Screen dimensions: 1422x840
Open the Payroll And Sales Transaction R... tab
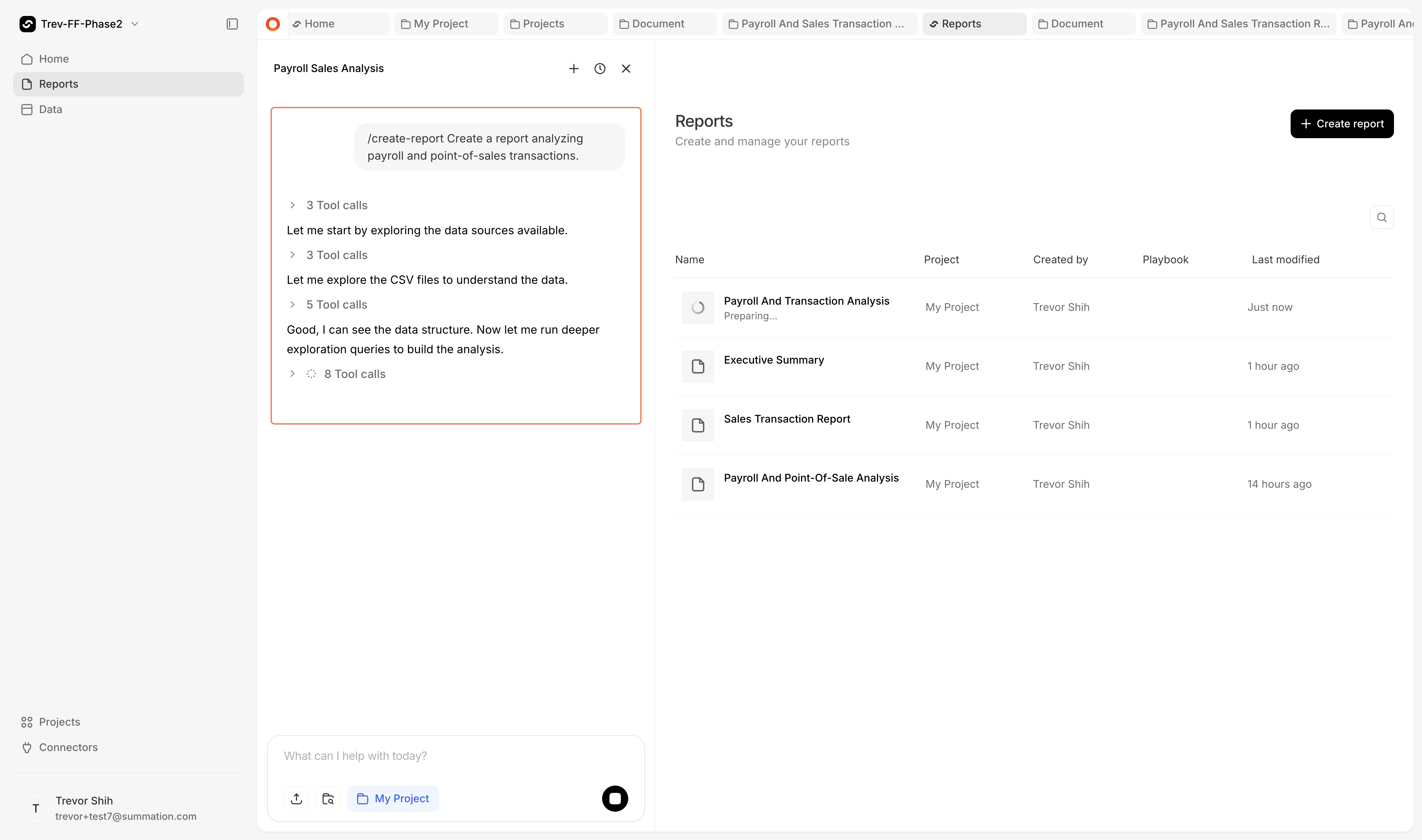coord(1238,24)
